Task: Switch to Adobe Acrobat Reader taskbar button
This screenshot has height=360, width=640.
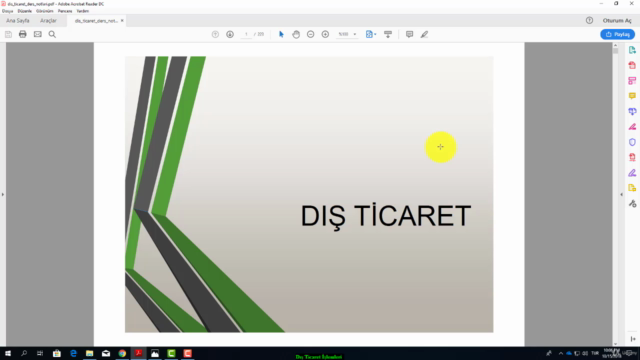Action: (x=138, y=353)
